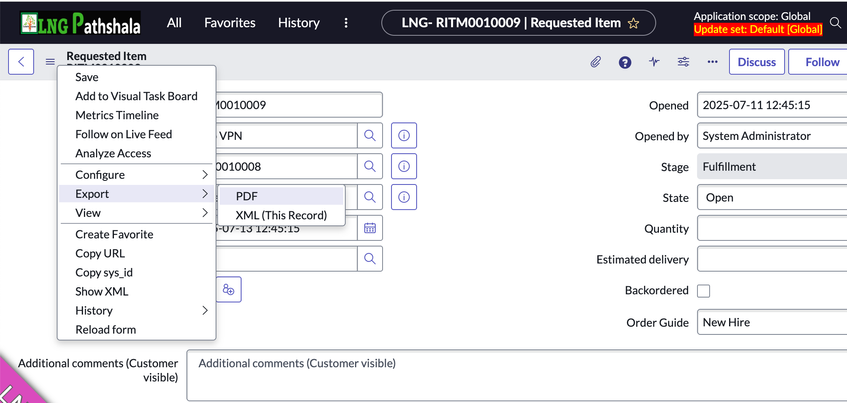This screenshot has height=403, width=847.
Task: Click the lookup magnifier beside VPN field
Action: point(369,136)
